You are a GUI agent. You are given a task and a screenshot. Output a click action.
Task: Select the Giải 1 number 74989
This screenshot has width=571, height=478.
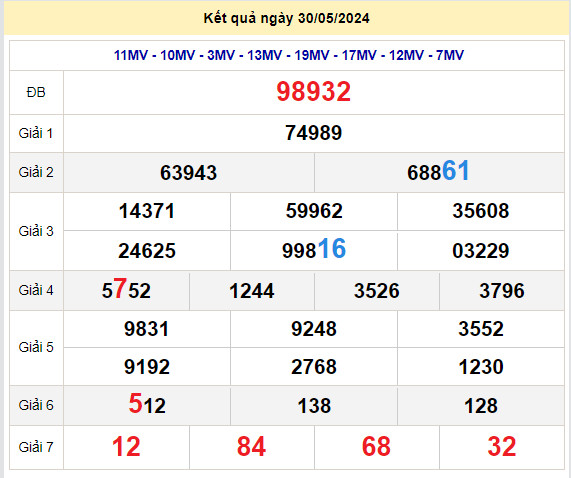coord(314,133)
